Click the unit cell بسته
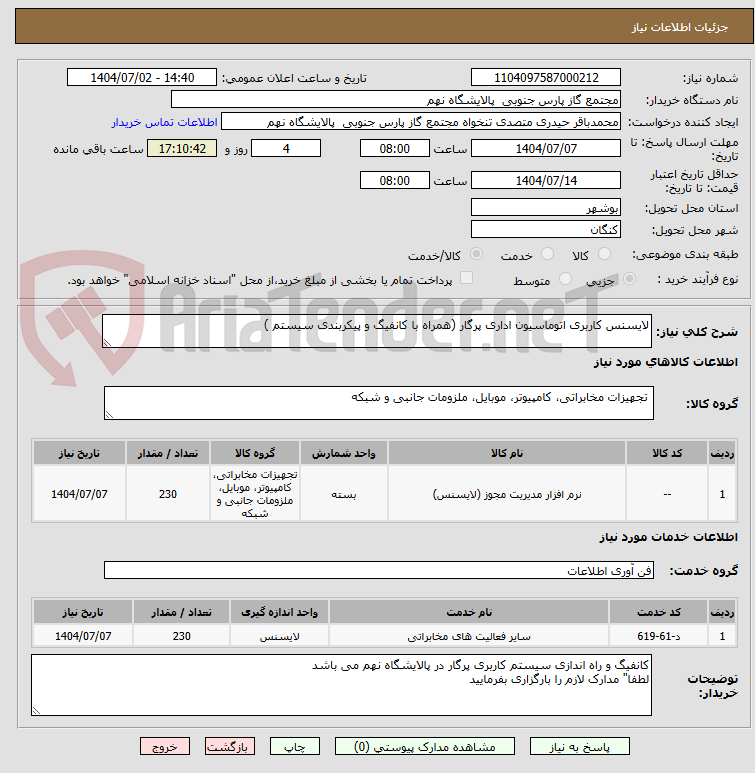The width and height of the screenshot is (755, 773). coord(344,494)
